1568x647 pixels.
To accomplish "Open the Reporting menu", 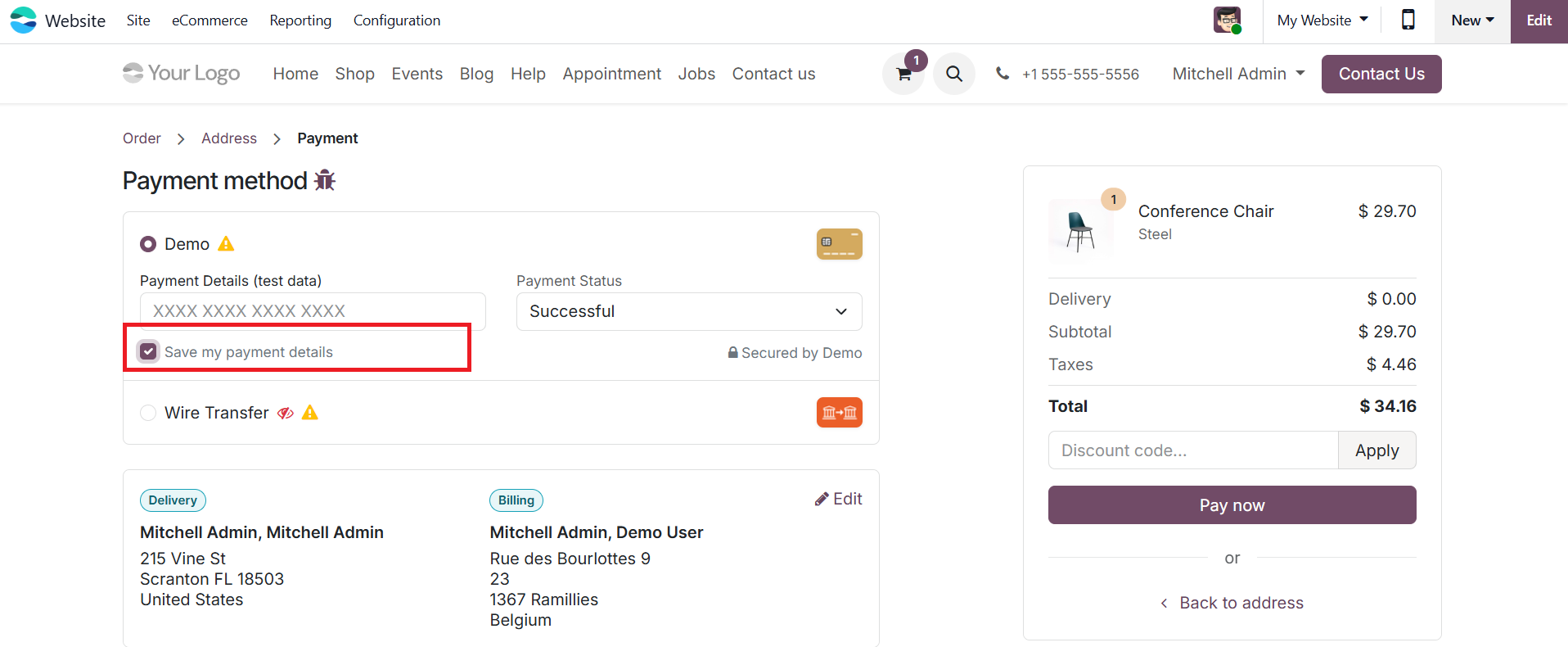I will (x=300, y=20).
